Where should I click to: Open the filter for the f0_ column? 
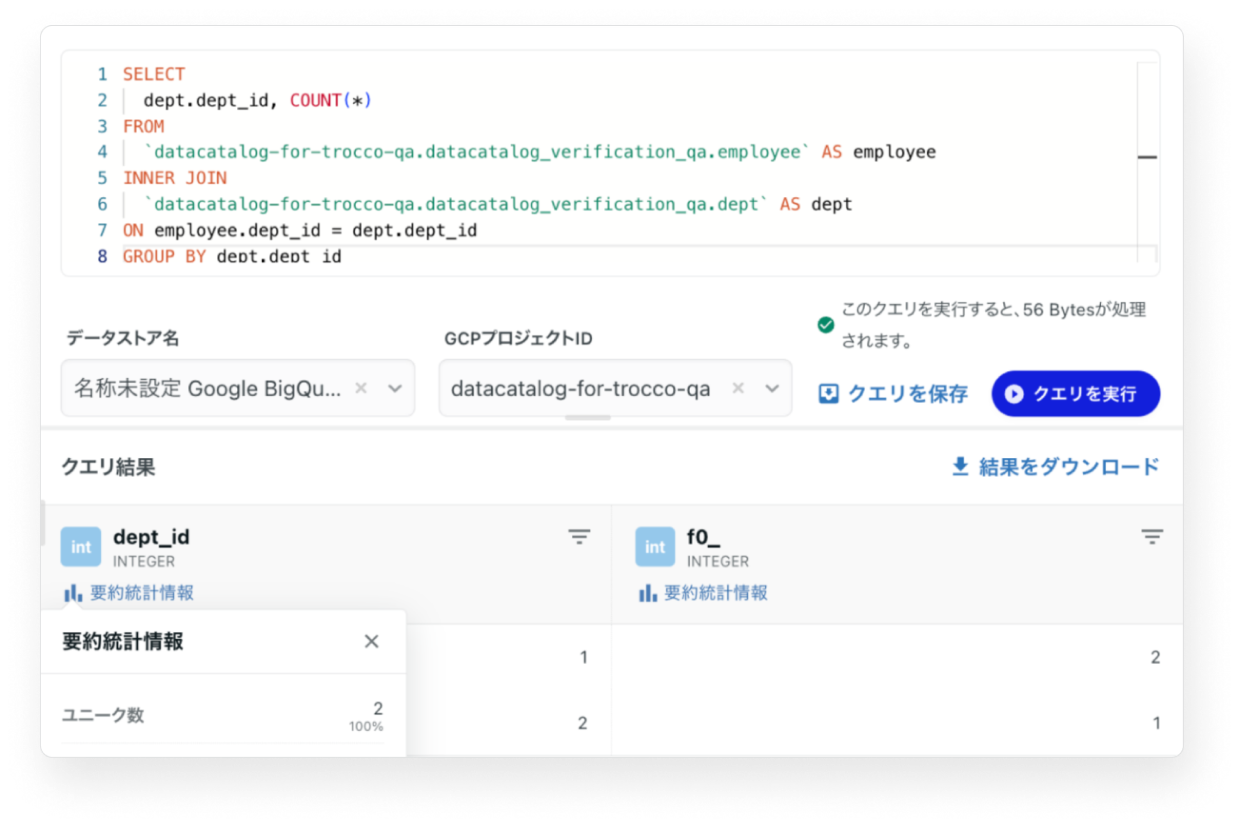pos(1152,537)
